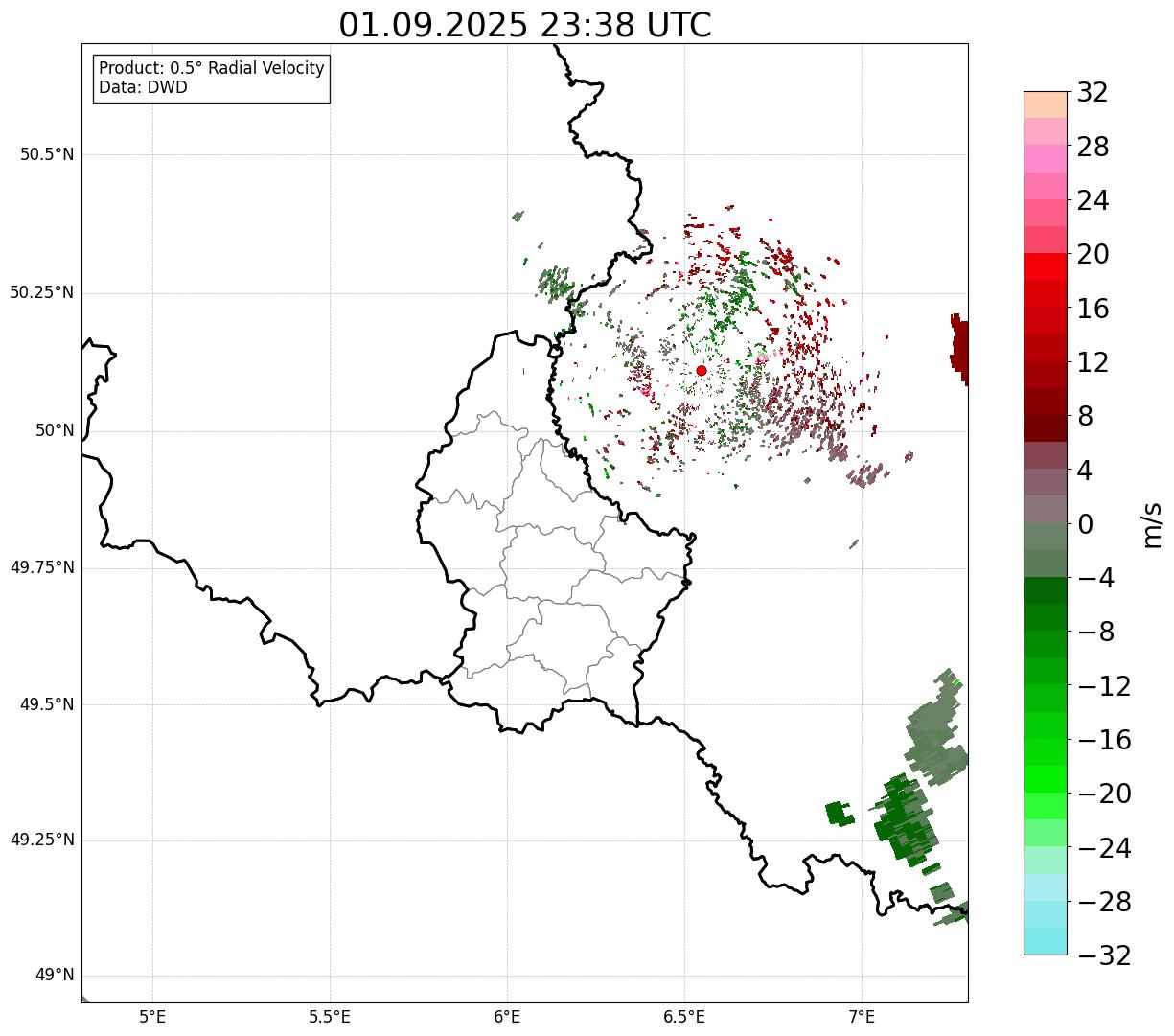The image size is (1174, 1036).
Task: Click the colorbar tick label −16
Action: [x=1104, y=740]
